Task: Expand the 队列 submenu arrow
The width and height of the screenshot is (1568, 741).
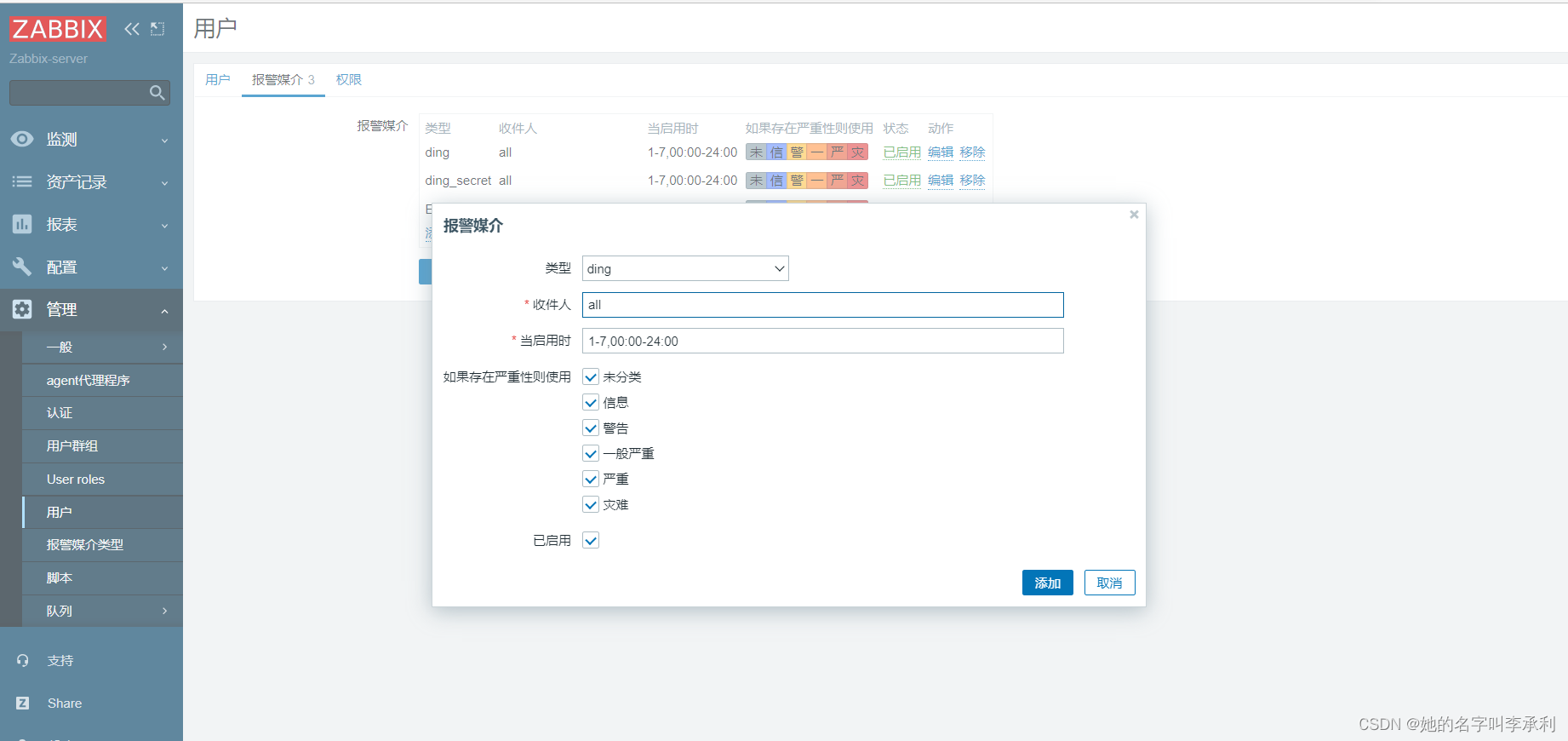Action: 165,611
